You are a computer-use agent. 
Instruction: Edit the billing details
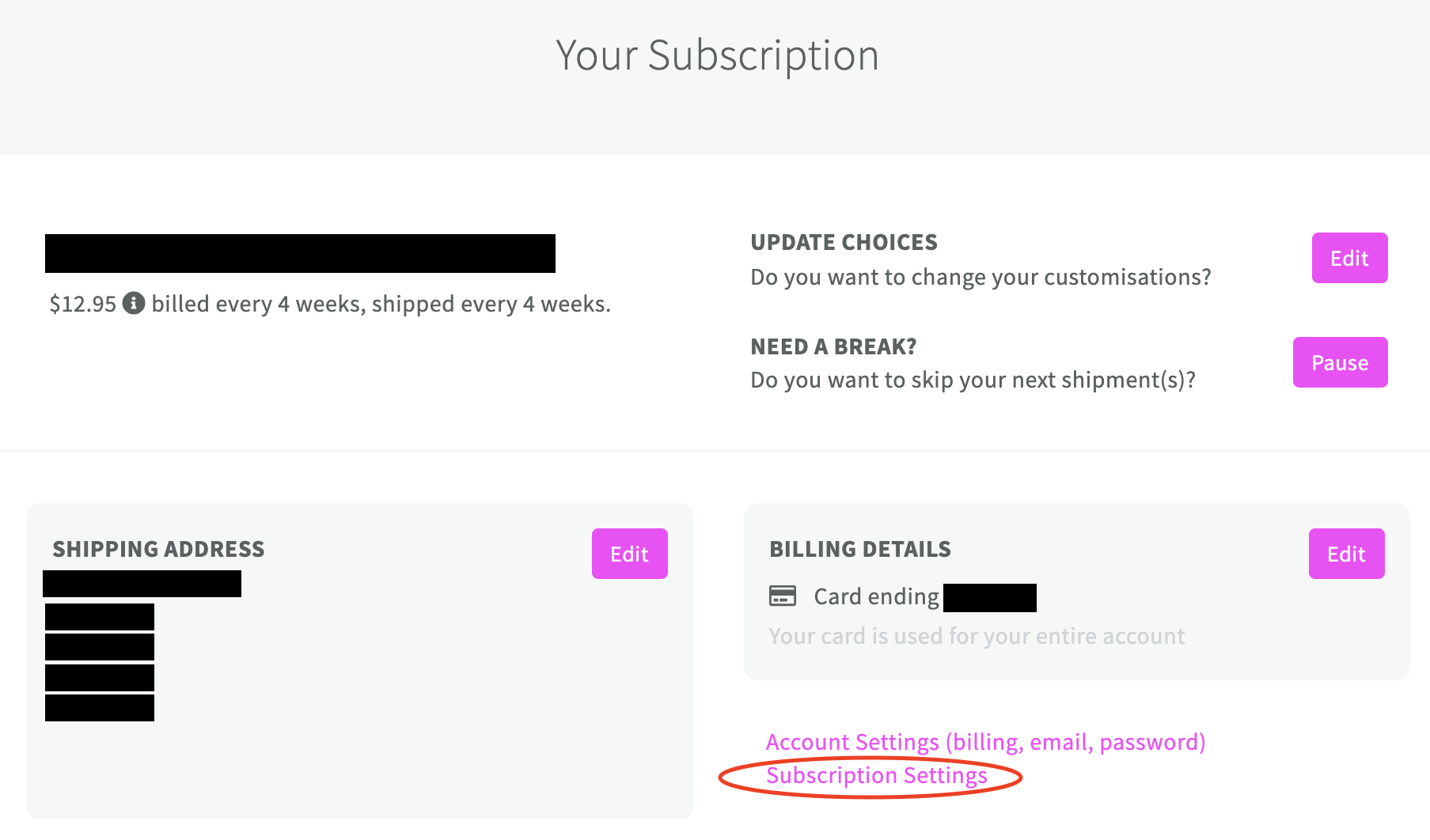coord(1346,554)
